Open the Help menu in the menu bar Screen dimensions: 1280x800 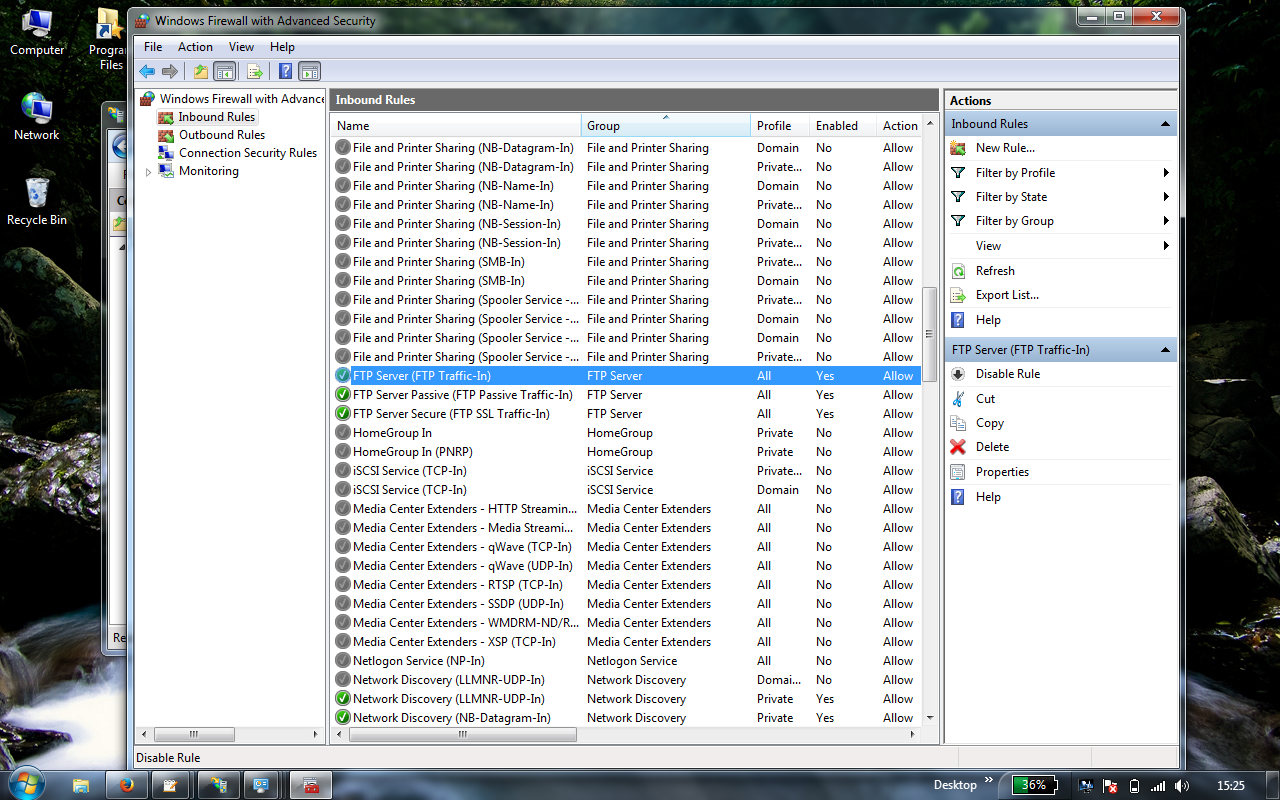tap(282, 47)
